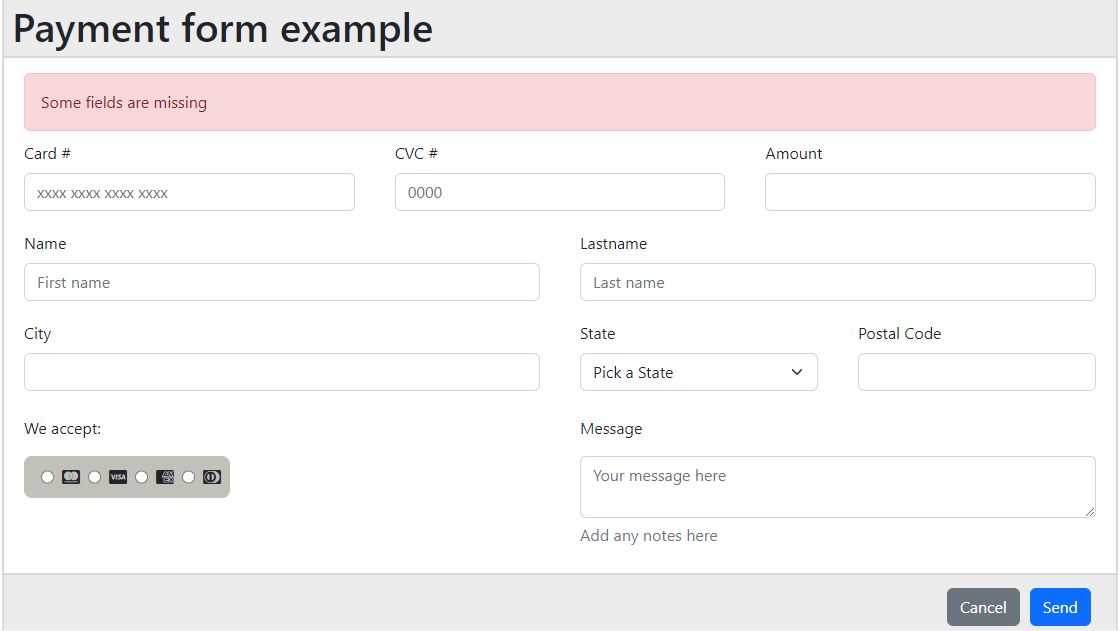
Task: Click the American Express logo icon
Action: [165, 477]
